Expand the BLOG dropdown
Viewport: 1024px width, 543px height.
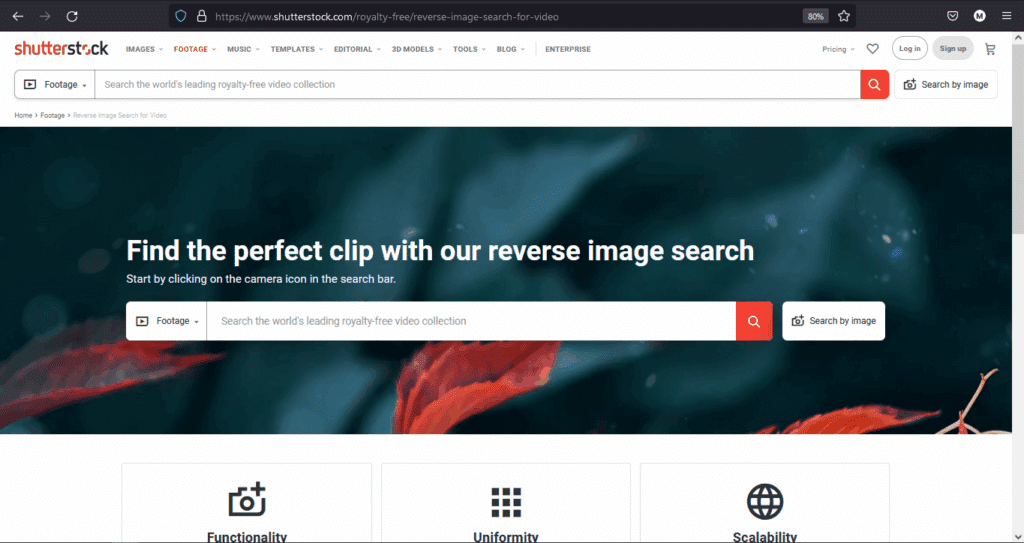point(511,49)
